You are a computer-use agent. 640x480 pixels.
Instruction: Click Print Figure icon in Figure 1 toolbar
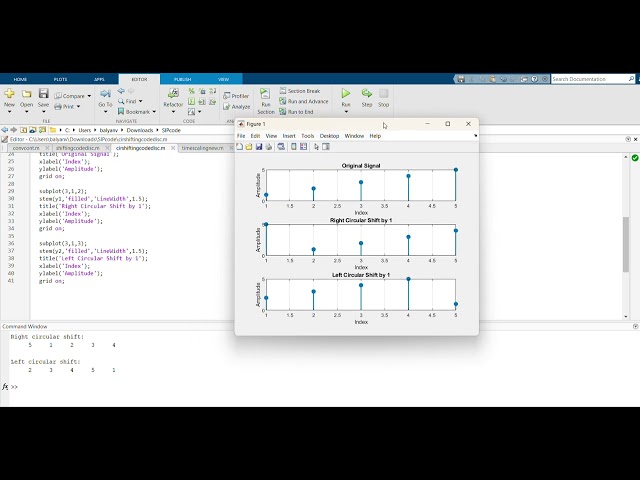tap(269, 147)
